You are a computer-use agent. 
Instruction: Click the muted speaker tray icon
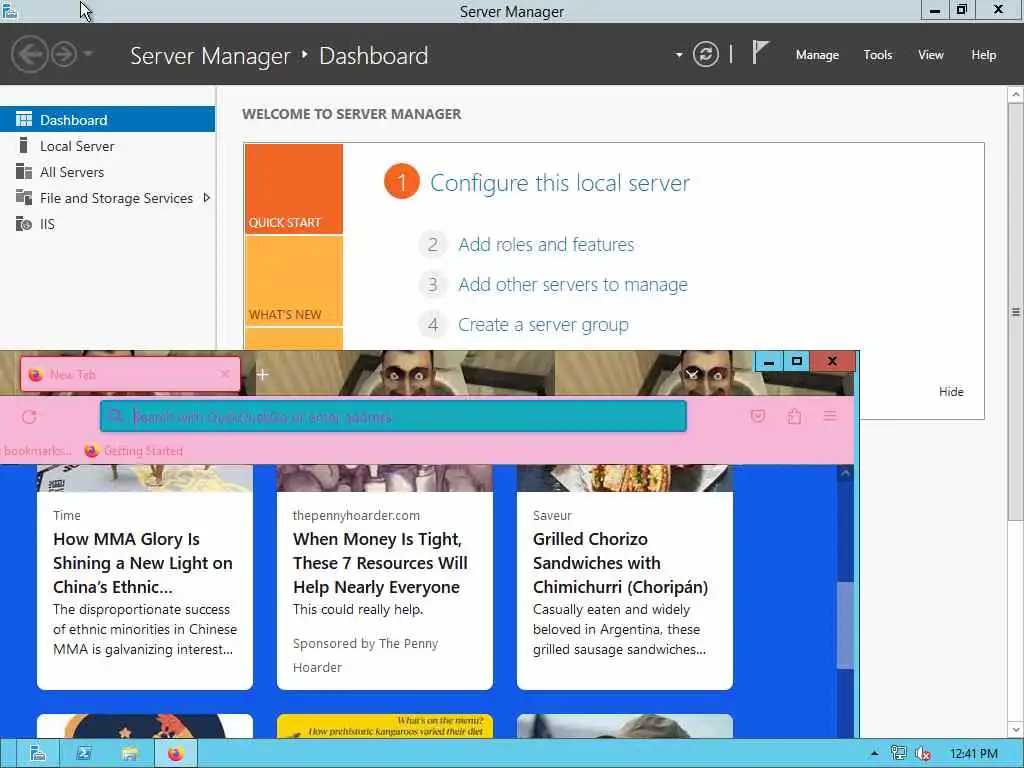(x=923, y=754)
